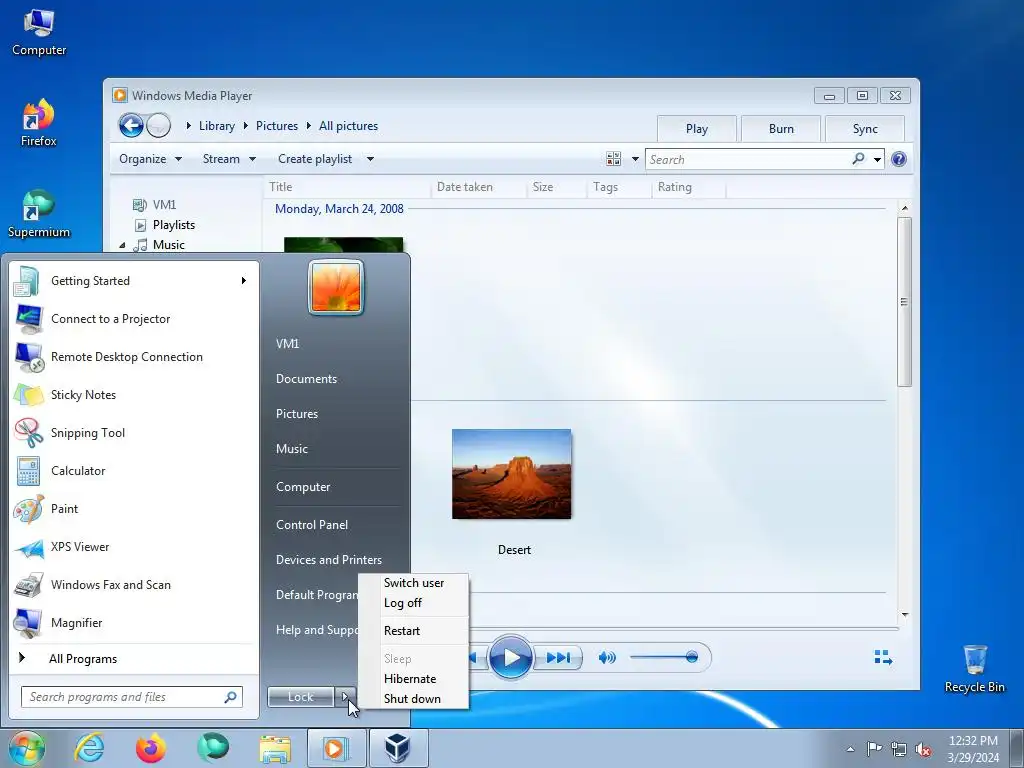
Task: Click the user account picture
Action: click(x=336, y=287)
